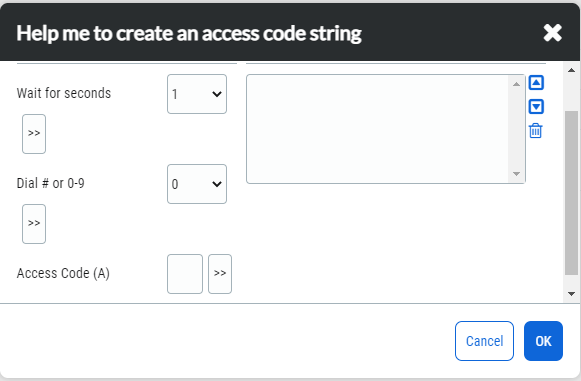Close the access code string dialog
The width and height of the screenshot is (581, 381).
(x=552, y=33)
